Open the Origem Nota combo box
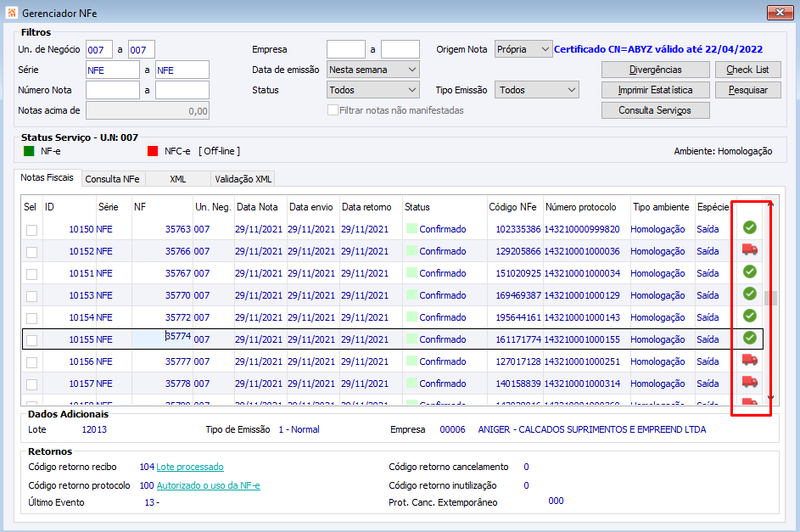The image size is (800, 532). click(x=523, y=49)
